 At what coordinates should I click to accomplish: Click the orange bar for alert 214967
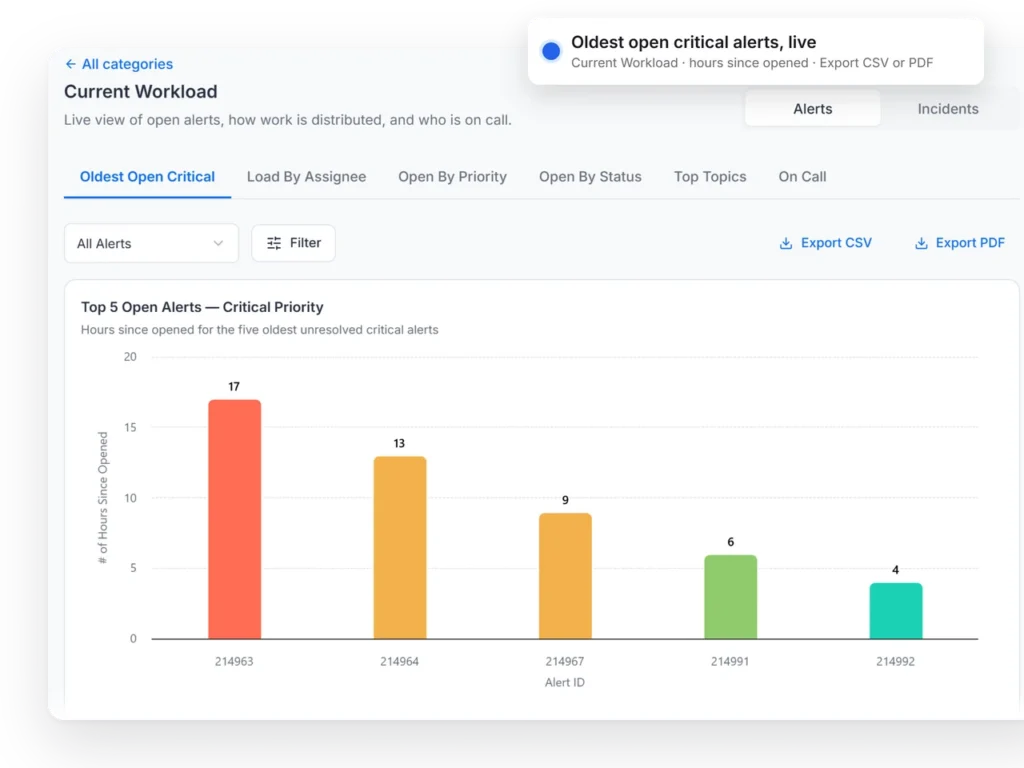pos(565,576)
